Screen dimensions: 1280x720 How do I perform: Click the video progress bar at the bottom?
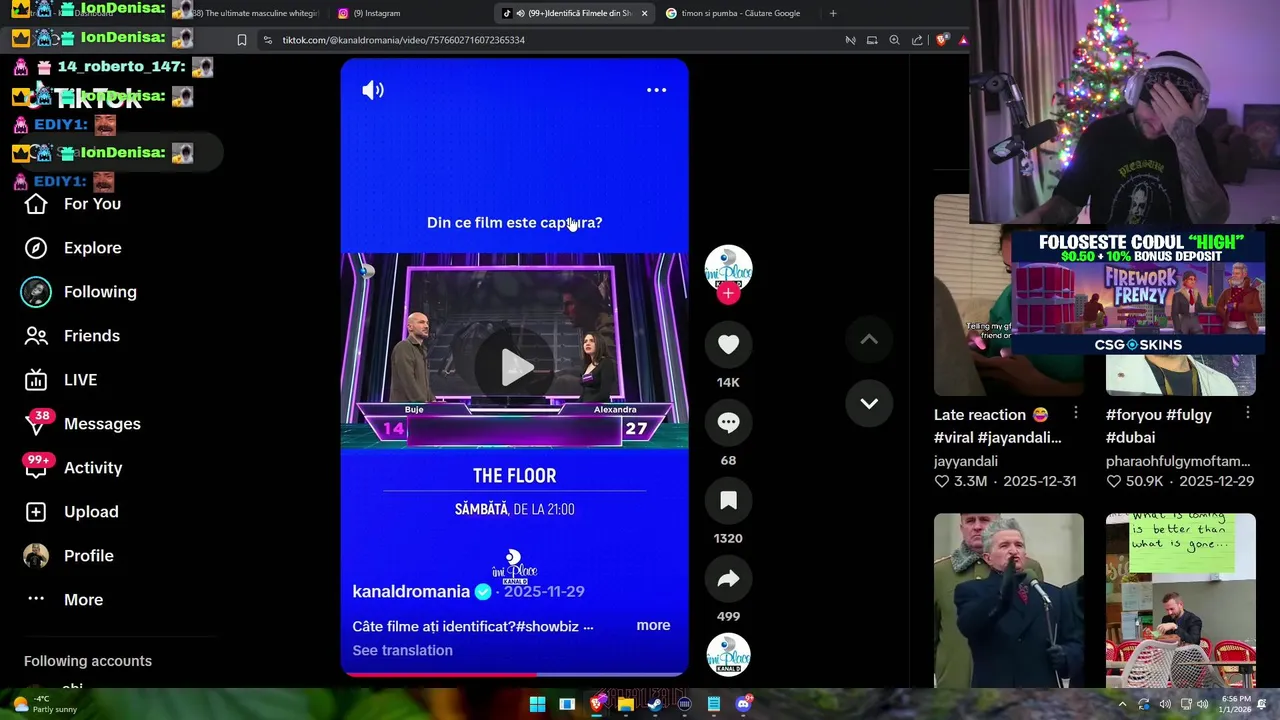pos(514,674)
